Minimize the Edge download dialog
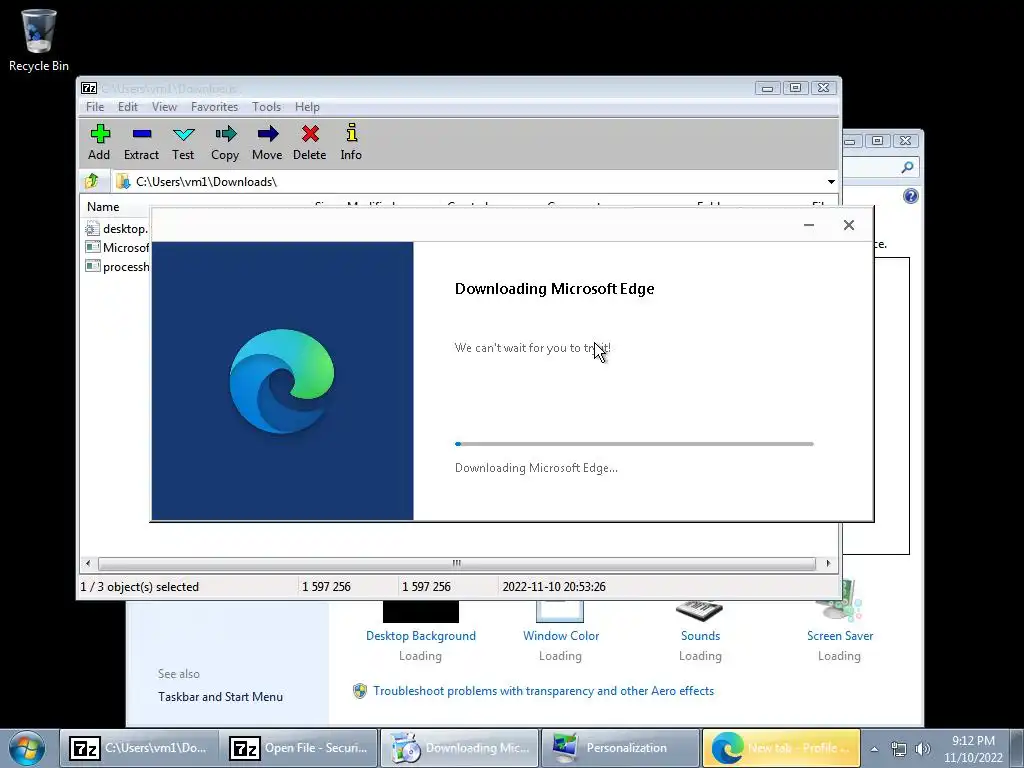 pos(808,225)
